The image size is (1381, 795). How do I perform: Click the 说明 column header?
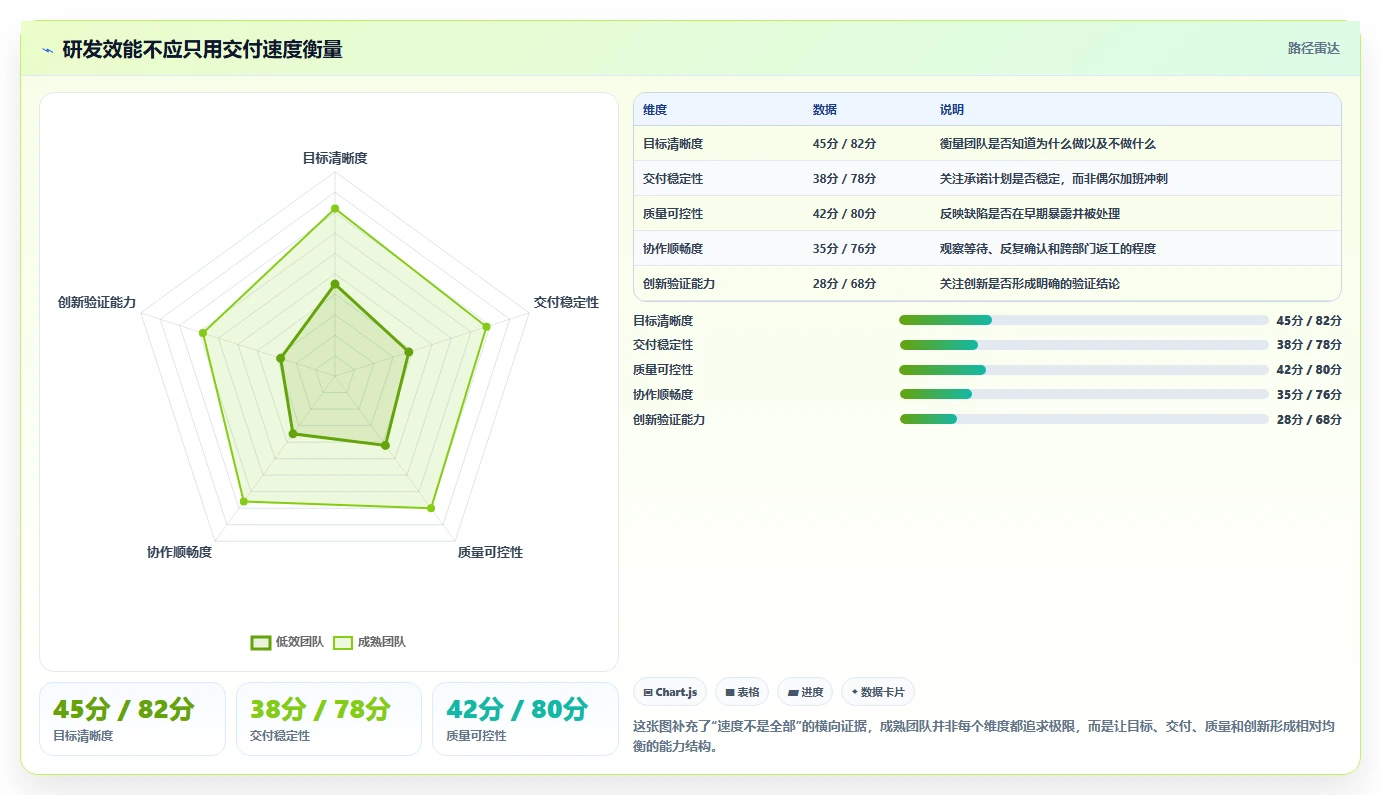[952, 110]
